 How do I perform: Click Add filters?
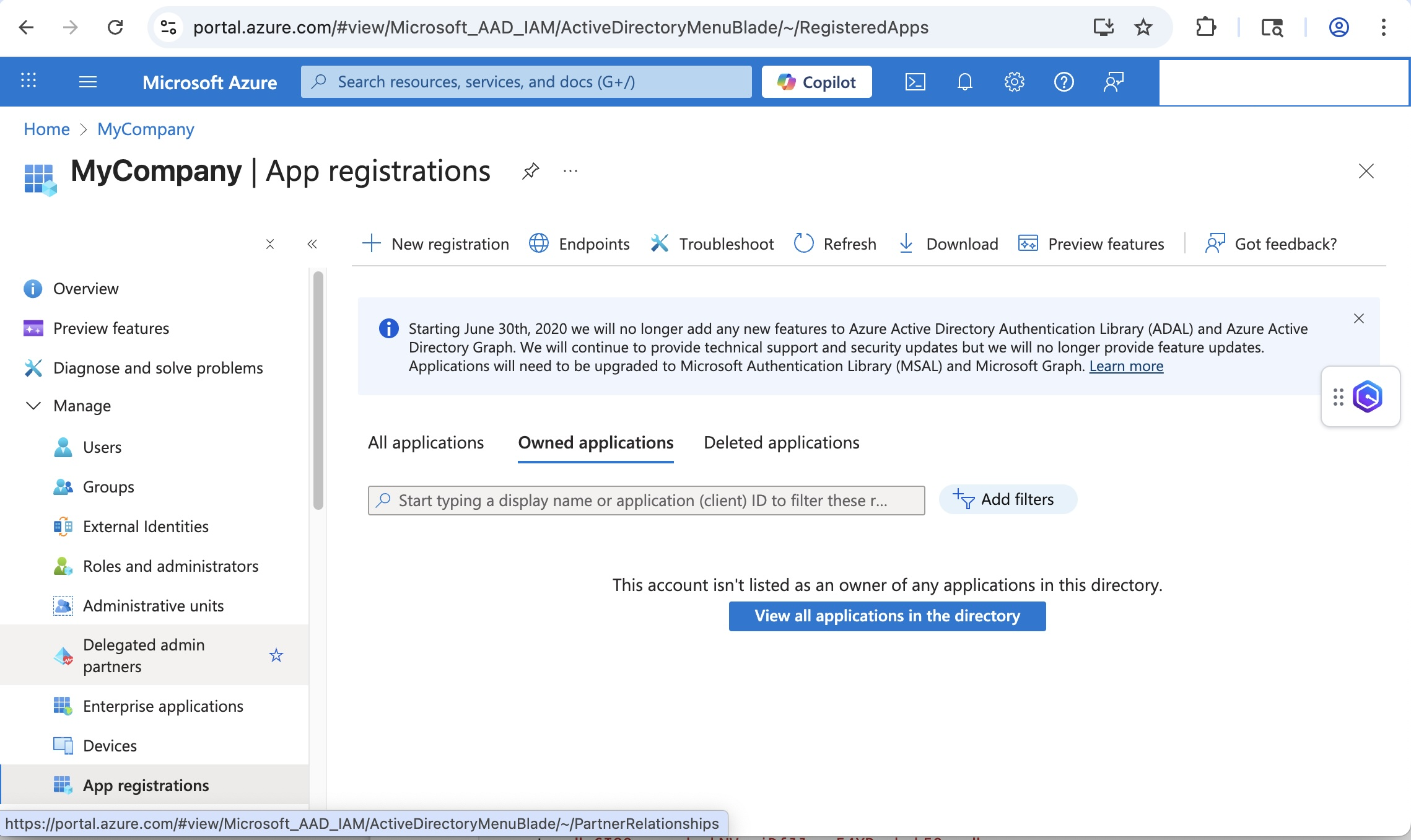tap(1008, 499)
